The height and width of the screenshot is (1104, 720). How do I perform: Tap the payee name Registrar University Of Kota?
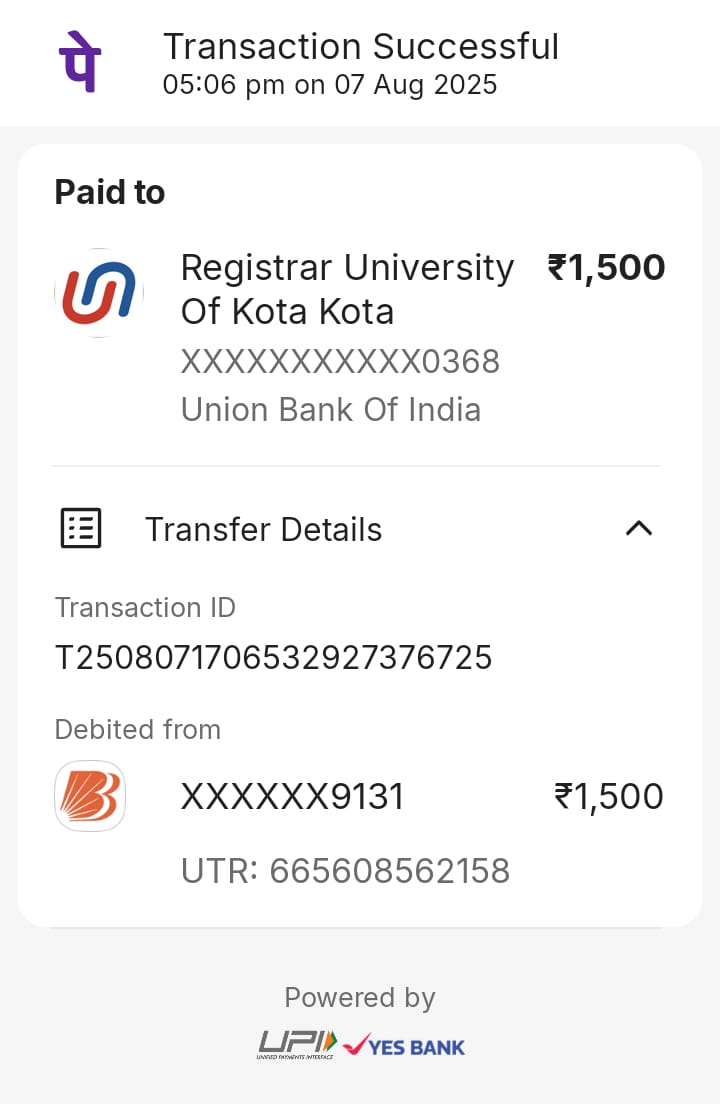[x=346, y=289]
